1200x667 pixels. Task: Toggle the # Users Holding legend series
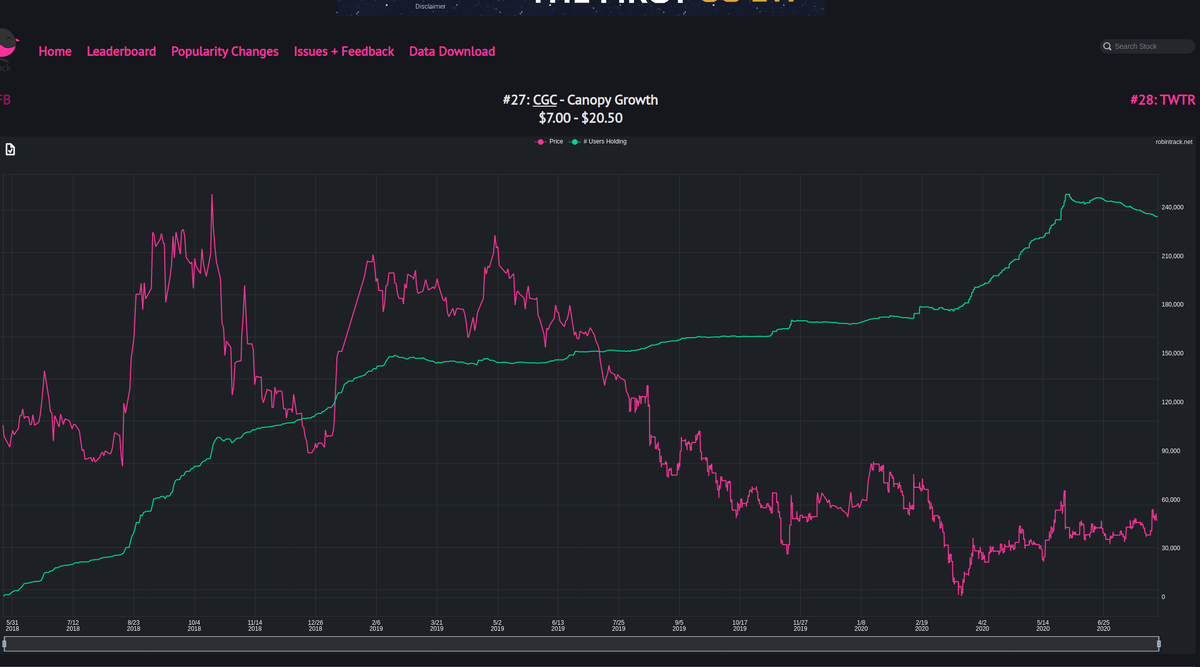(x=598, y=142)
